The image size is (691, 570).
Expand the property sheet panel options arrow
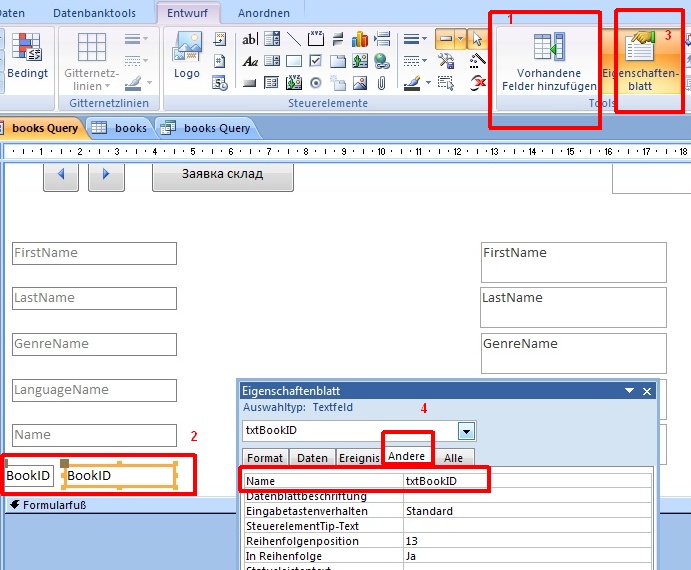tap(629, 391)
